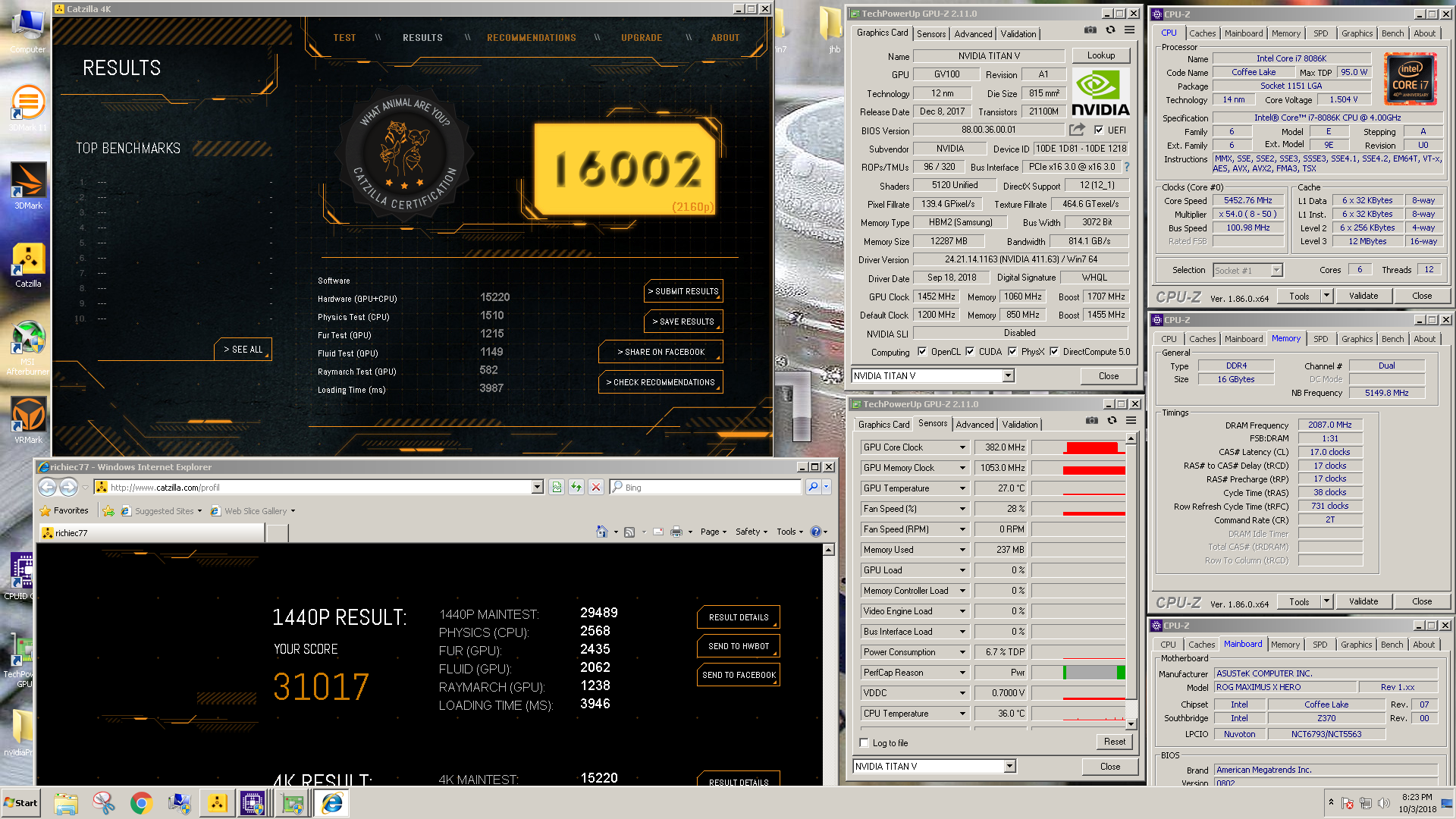The image size is (1456, 819).
Task: Click the screenshot camera icon in top GPU-Z window
Action: click(1090, 30)
